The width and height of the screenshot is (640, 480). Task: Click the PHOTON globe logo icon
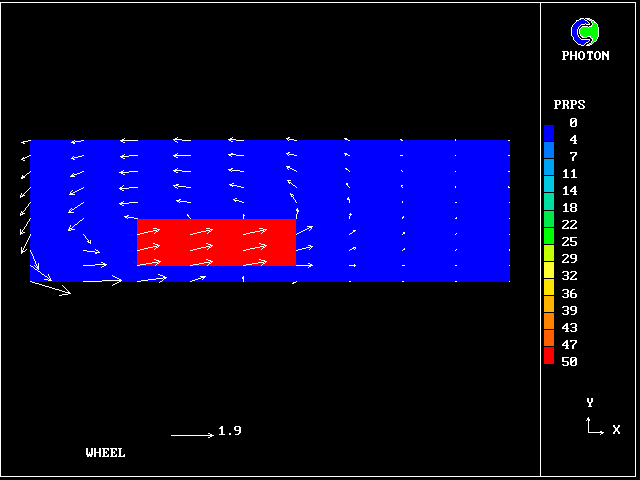585,32
